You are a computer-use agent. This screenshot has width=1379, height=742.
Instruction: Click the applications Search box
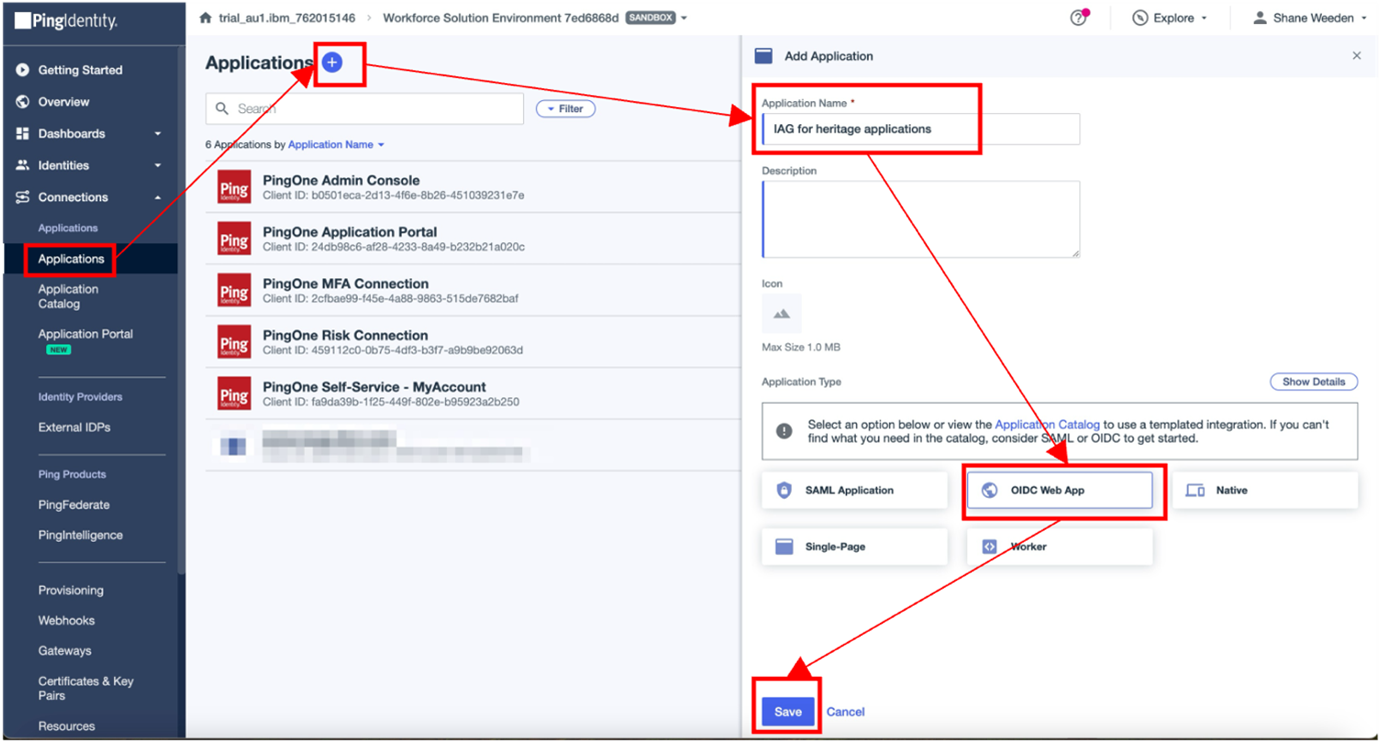(364, 109)
